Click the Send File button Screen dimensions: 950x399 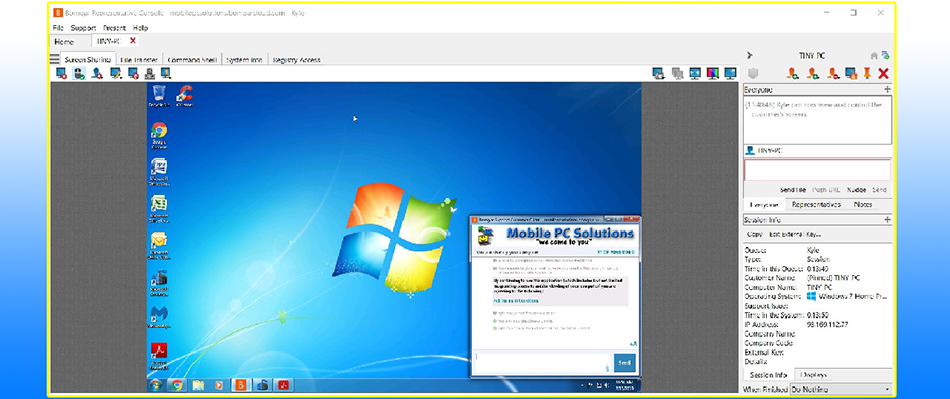click(x=792, y=190)
